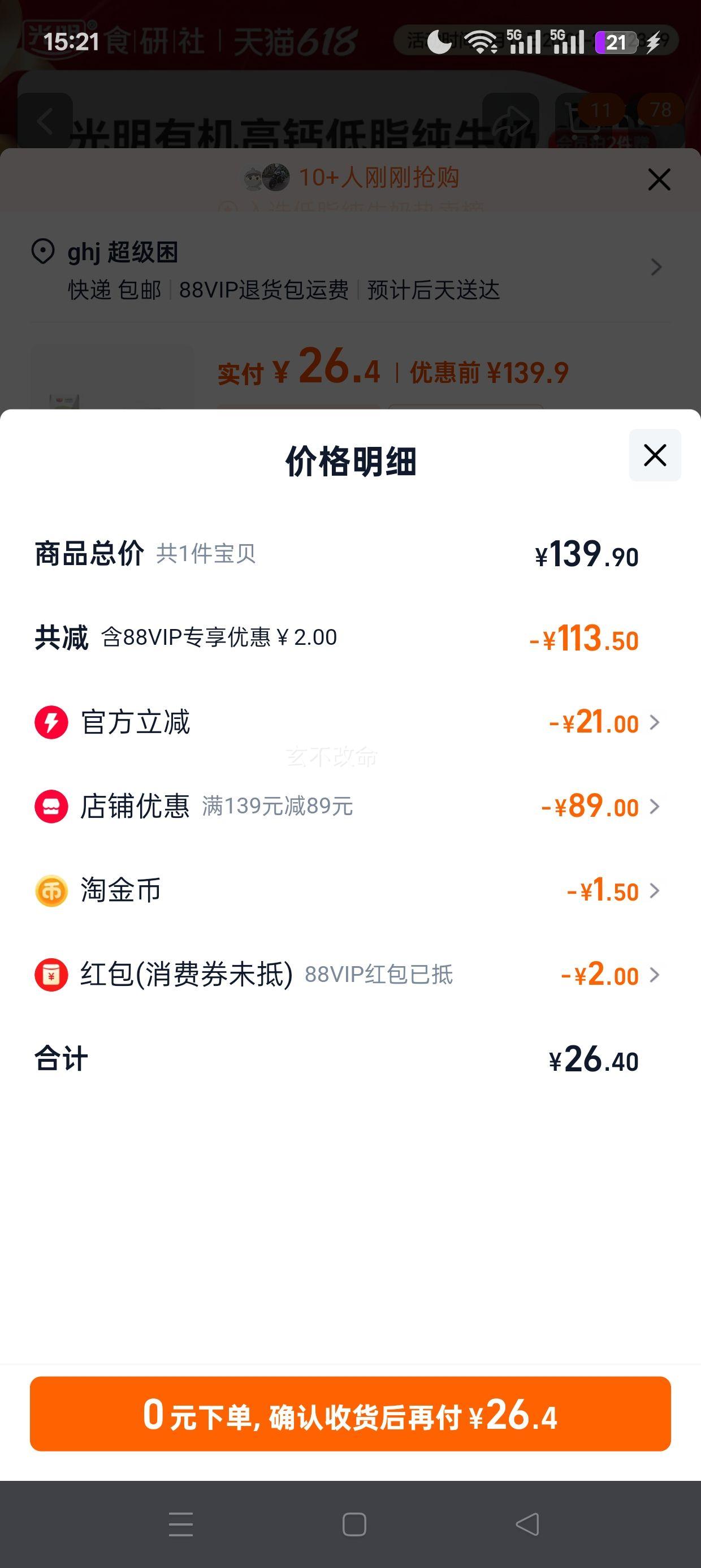Image resolution: width=701 pixels, height=1568 pixels.
Task: Expand 红包 -¥2.00 chevron
Action: [x=655, y=975]
